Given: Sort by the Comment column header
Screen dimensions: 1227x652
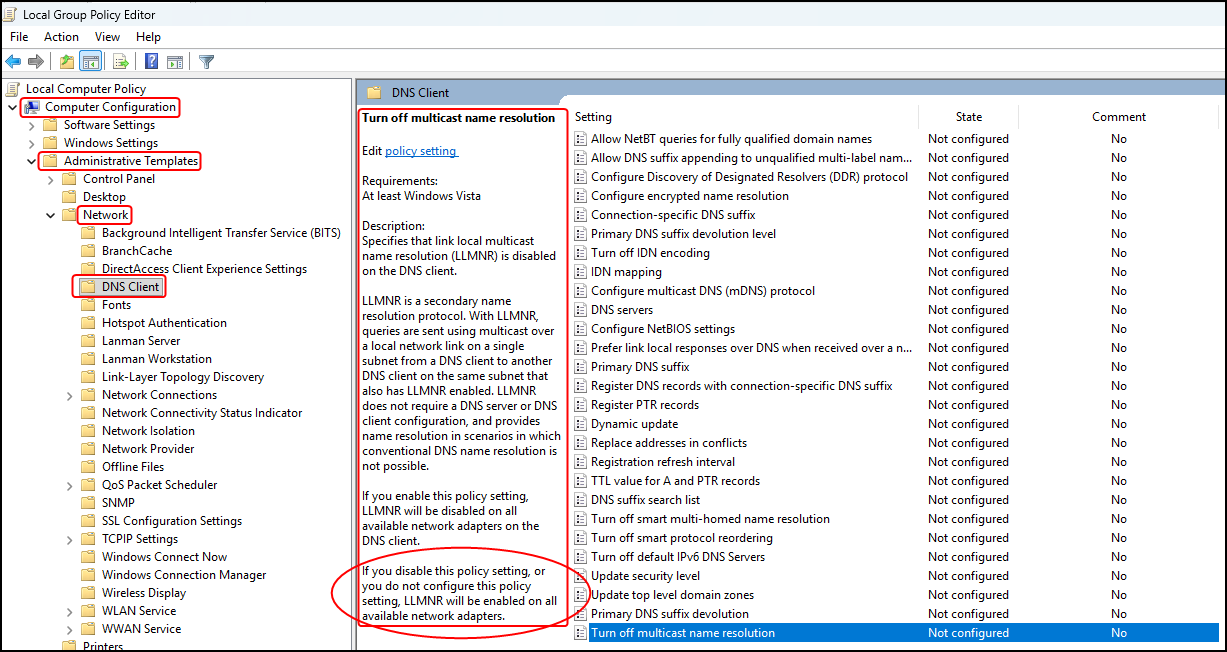Looking at the screenshot, I should pyautogui.click(x=1119, y=117).
